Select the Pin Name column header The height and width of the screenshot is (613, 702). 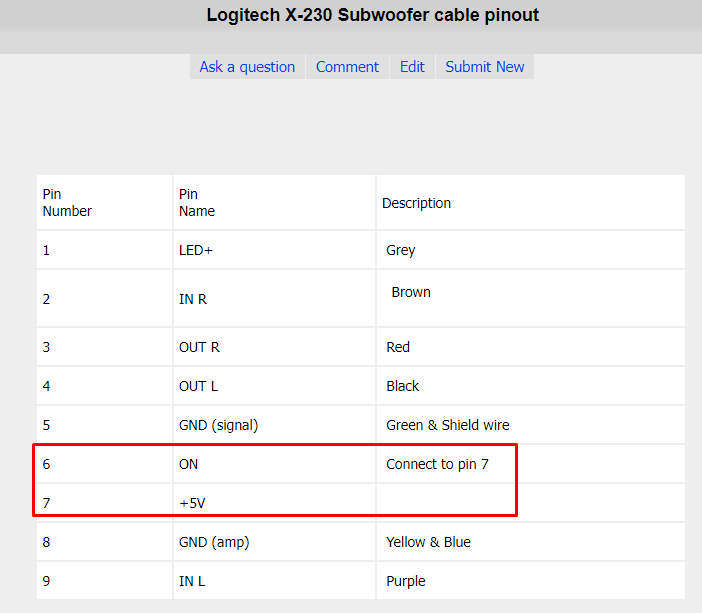274,202
